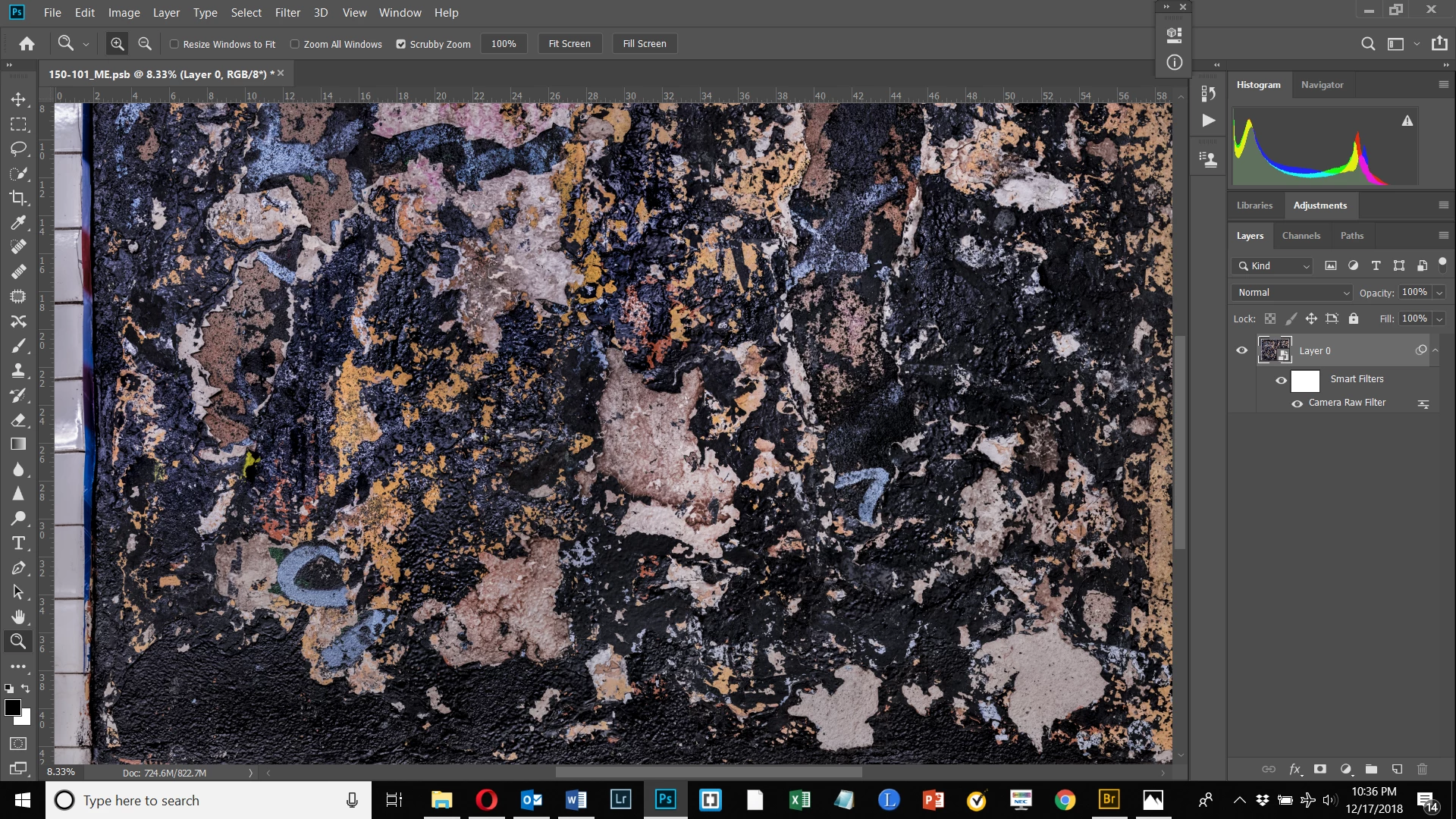
Task: Open the layer Opacity dropdown arrow
Action: [x=1439, y=293]
